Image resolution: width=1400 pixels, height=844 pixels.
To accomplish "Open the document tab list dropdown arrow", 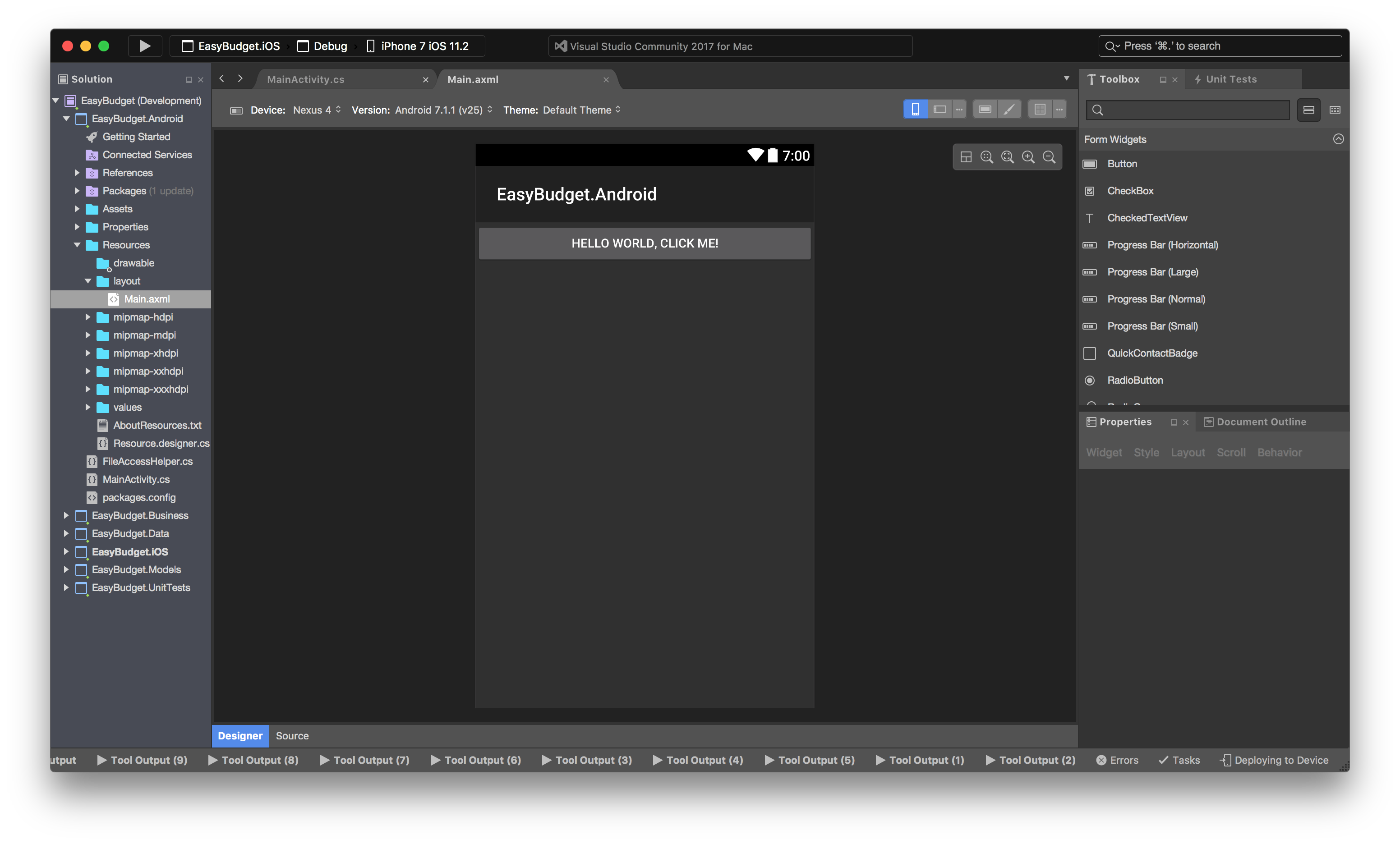I will click(1066, 78).
